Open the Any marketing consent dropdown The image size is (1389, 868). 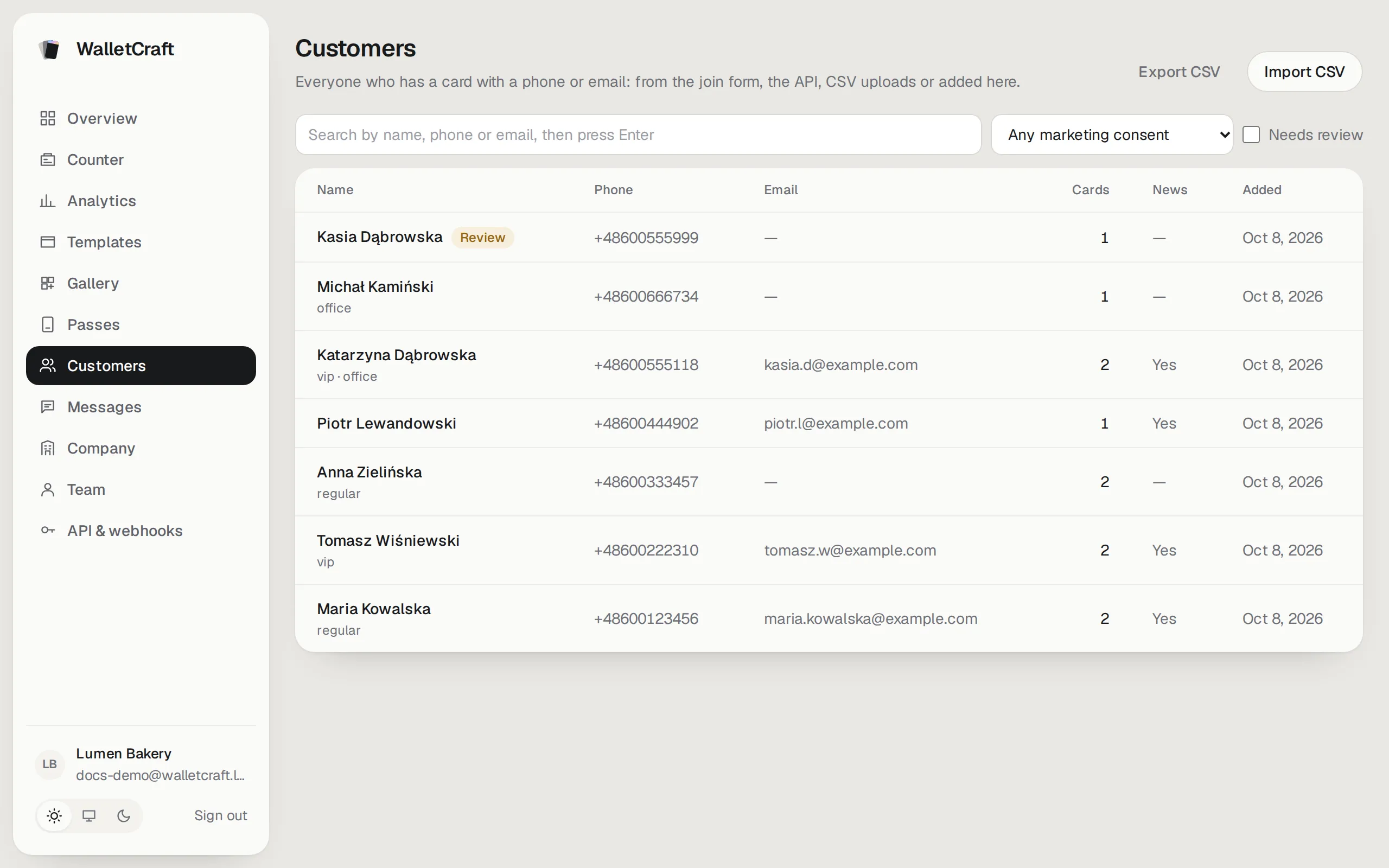click(x=1112, y=135)
